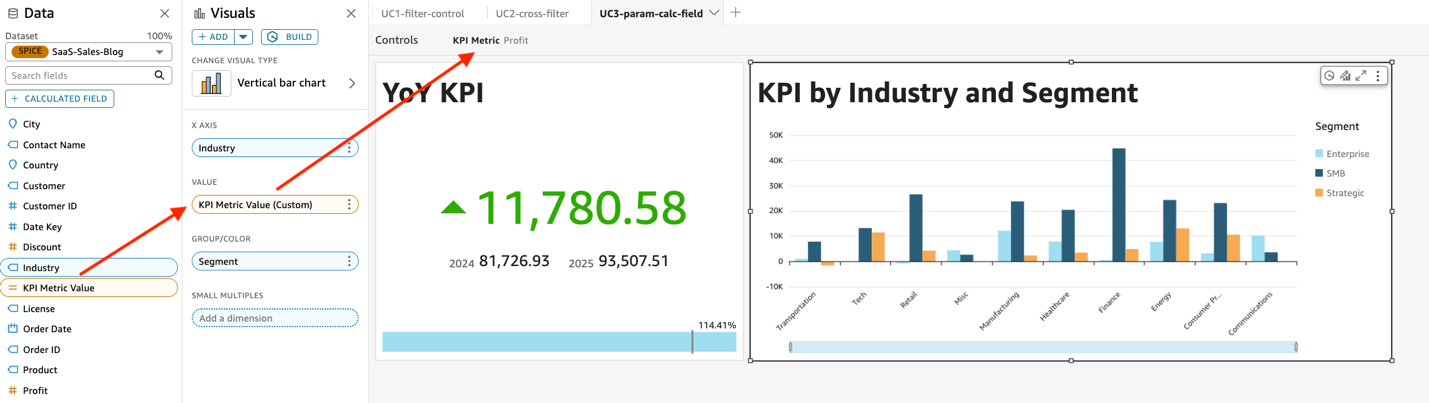Close the Data panel
The image size is (1429, 403).
point(164,14)
